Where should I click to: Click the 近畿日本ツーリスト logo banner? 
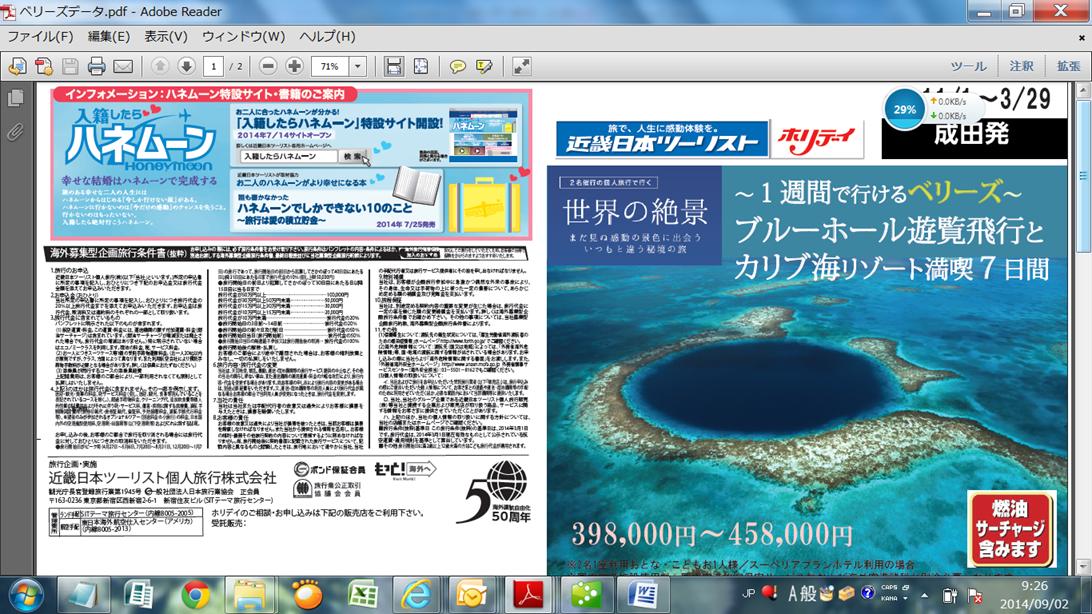(x=662, y=139)
